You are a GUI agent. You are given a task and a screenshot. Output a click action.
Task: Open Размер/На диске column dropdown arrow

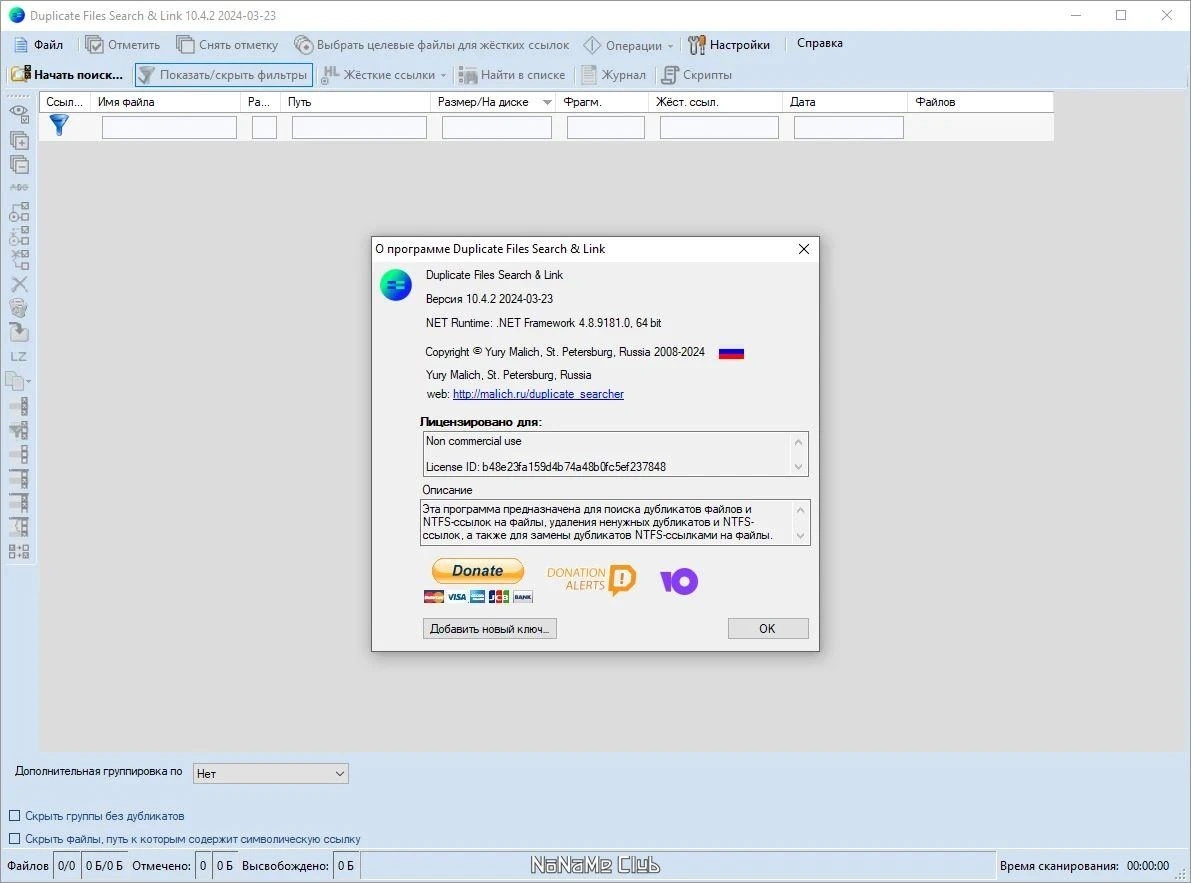pos(547,102)
